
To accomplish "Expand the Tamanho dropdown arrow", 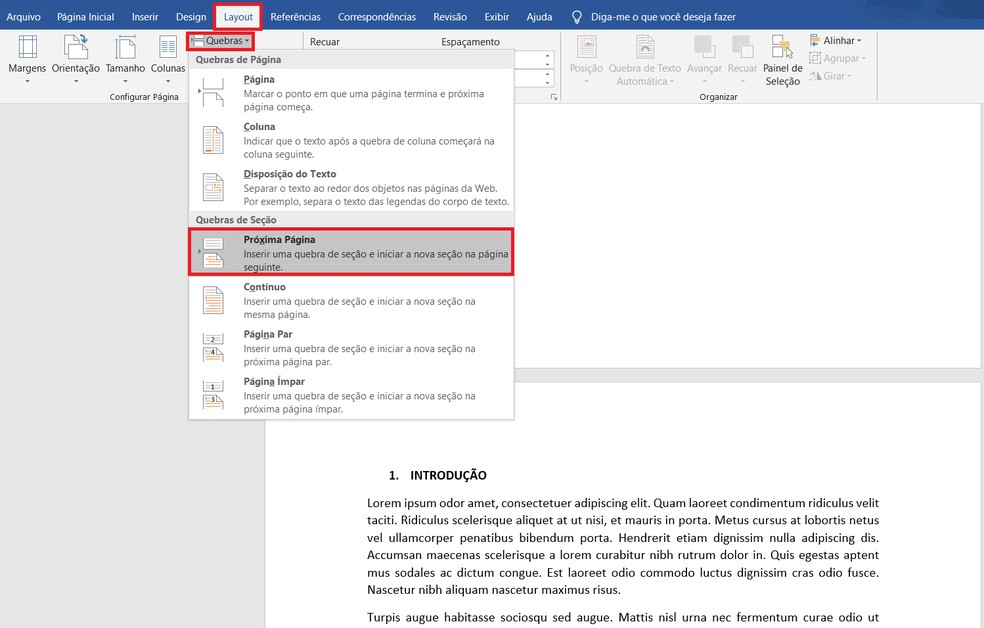I will pos(125,81).
